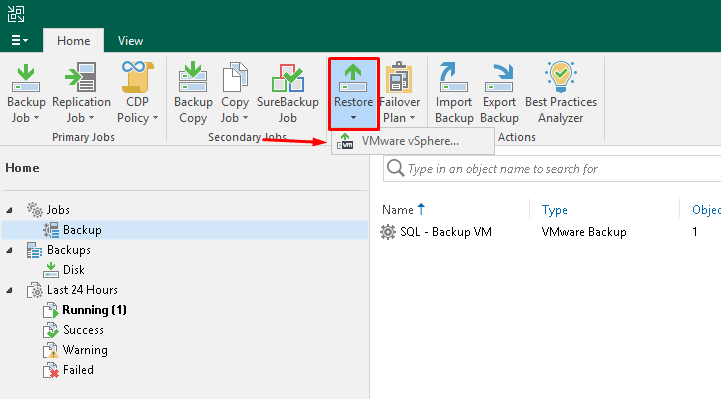Screen dimensions: 721x399
Task: Open the main hamburger menu dropdown
Action: click(19, 40)
